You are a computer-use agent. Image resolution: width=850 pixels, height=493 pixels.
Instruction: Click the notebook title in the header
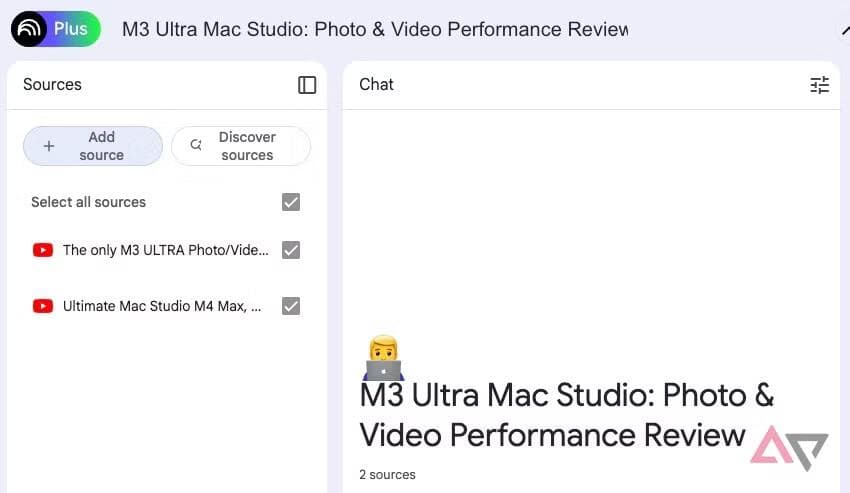tap(375, 29)
